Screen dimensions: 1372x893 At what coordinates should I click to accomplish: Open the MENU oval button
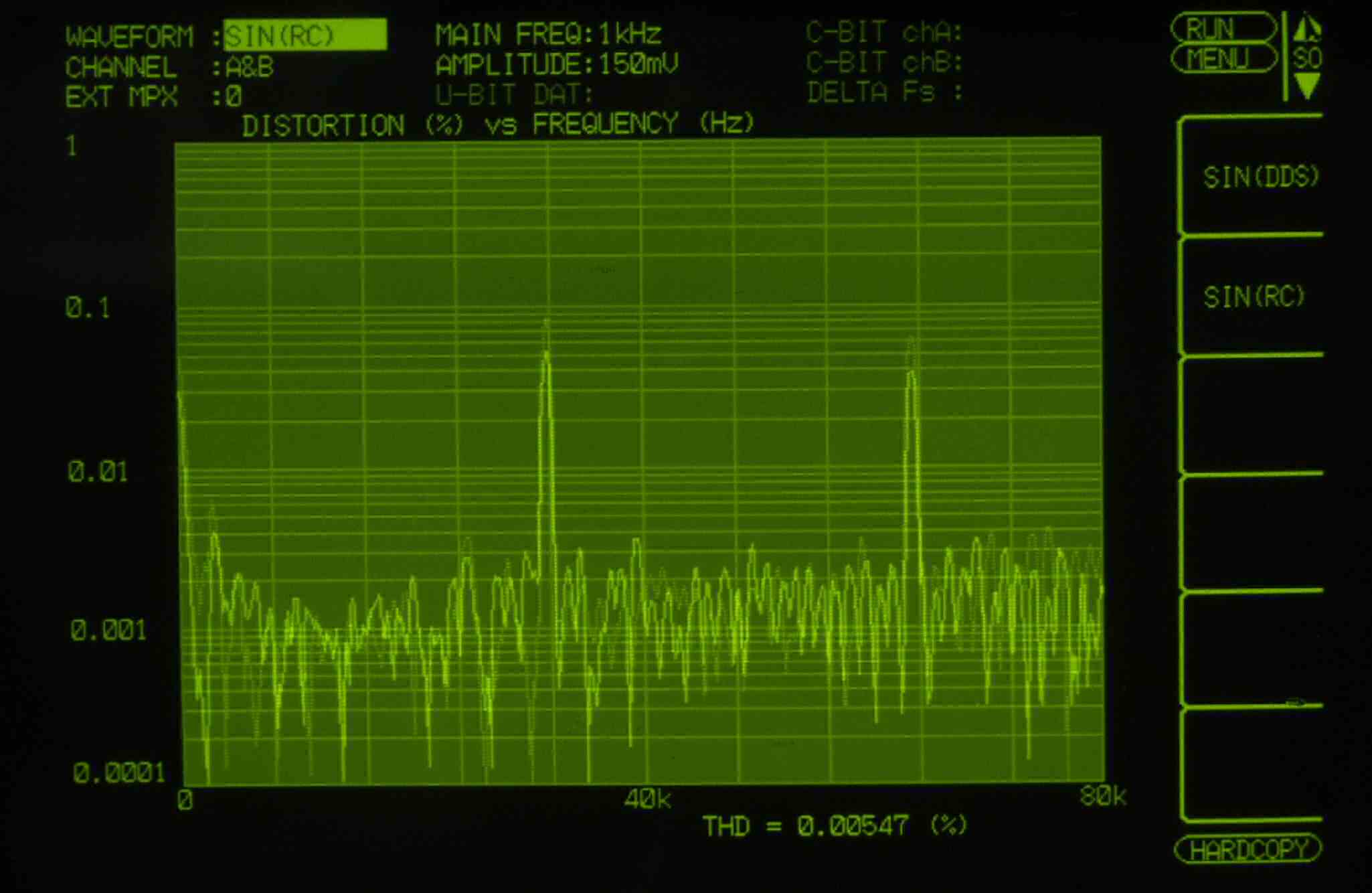(x=1222, y=59)
